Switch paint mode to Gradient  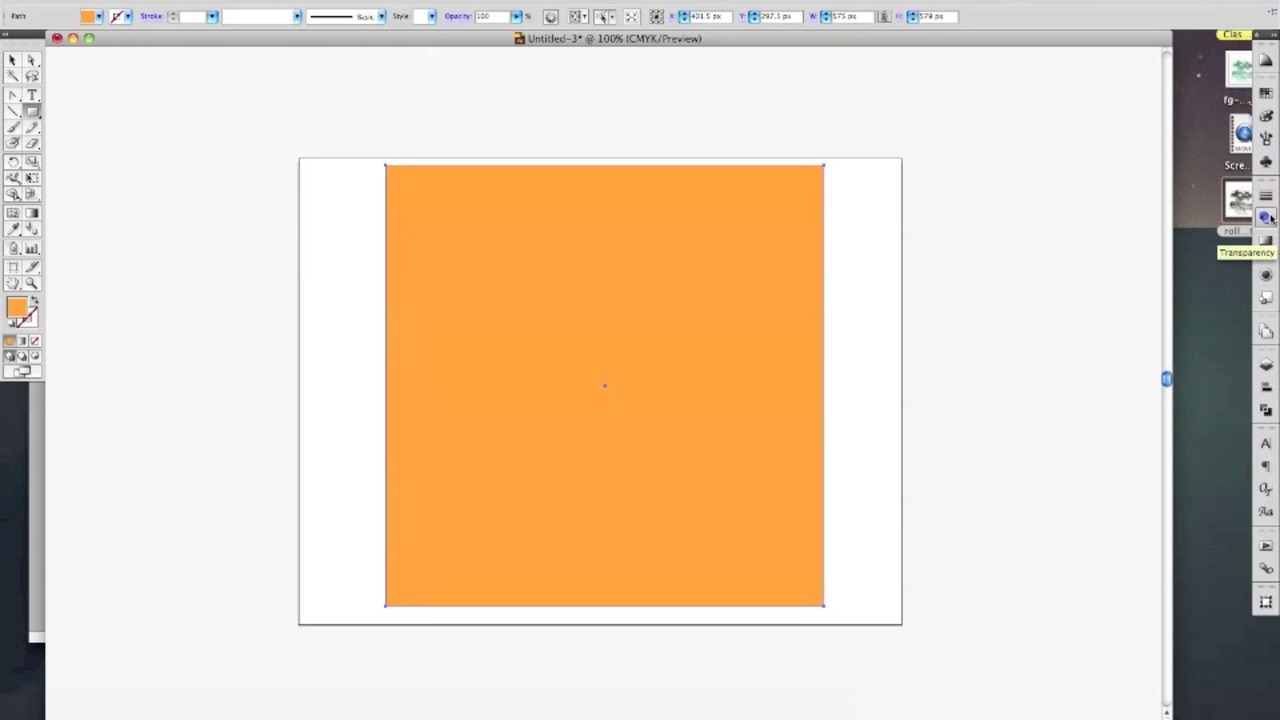point(22,341)
